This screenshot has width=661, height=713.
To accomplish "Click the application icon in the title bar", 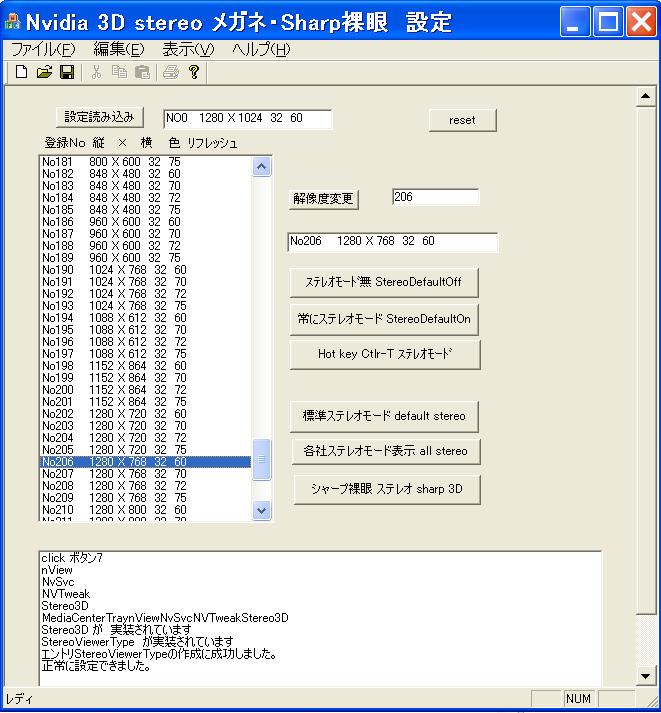I will pyautogui.click(x=12, y=21).
